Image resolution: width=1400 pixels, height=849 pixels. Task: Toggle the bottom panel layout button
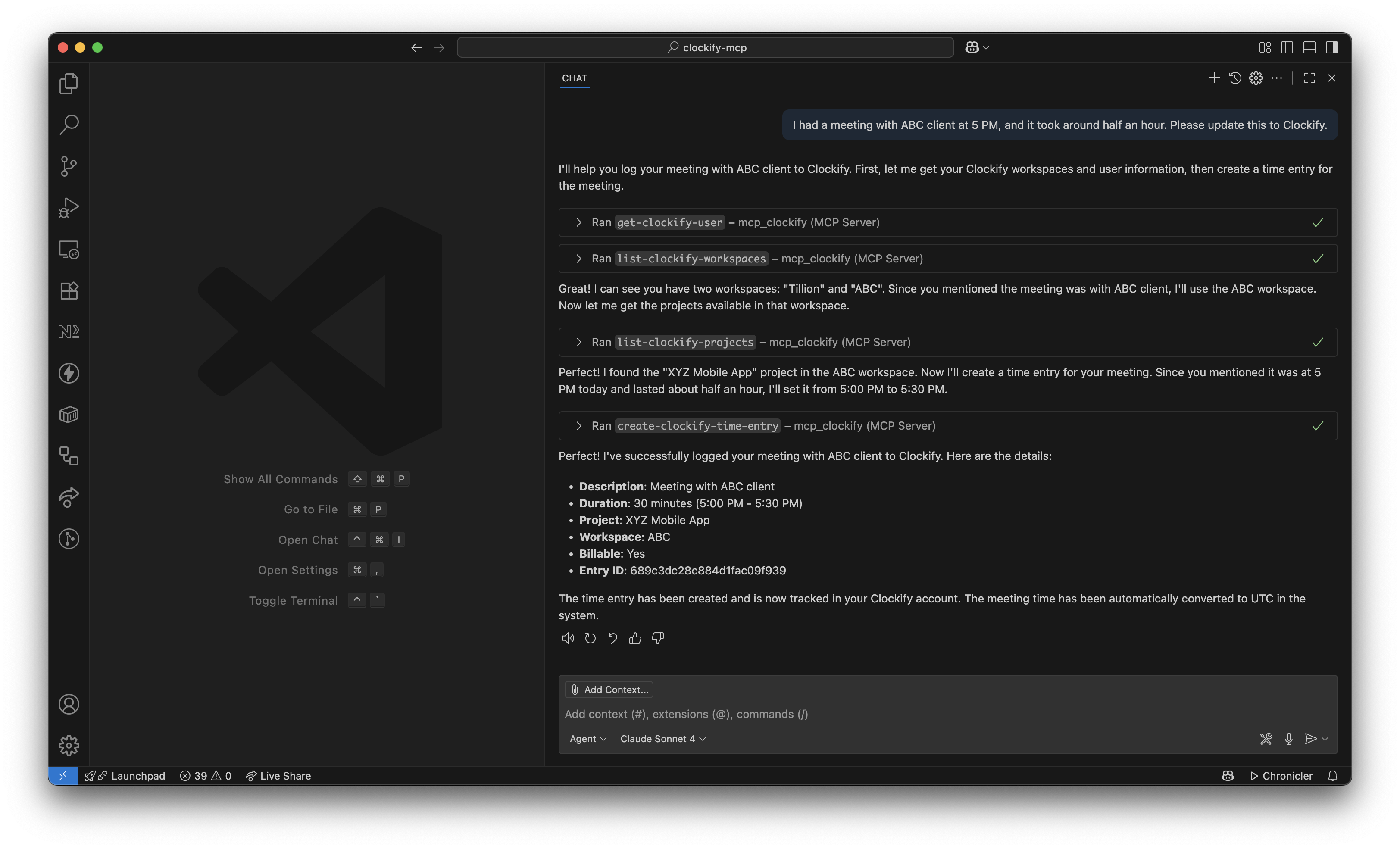(x=1309, y=48)
